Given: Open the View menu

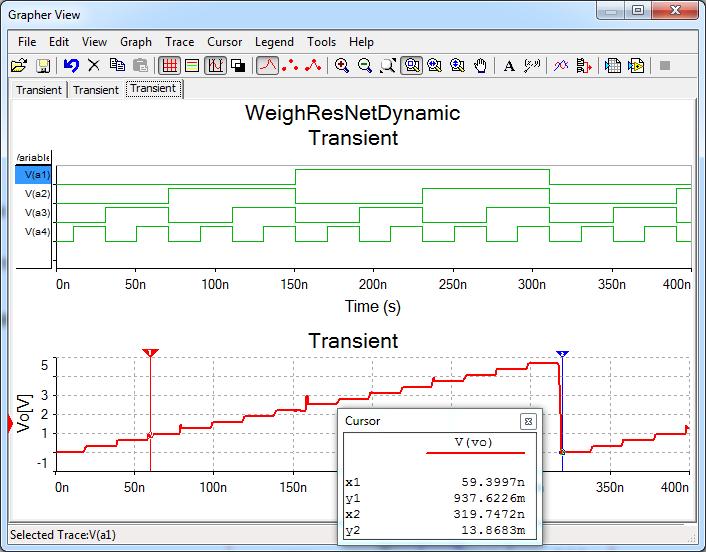Looking at the screenshot, I should pos(94,42).
